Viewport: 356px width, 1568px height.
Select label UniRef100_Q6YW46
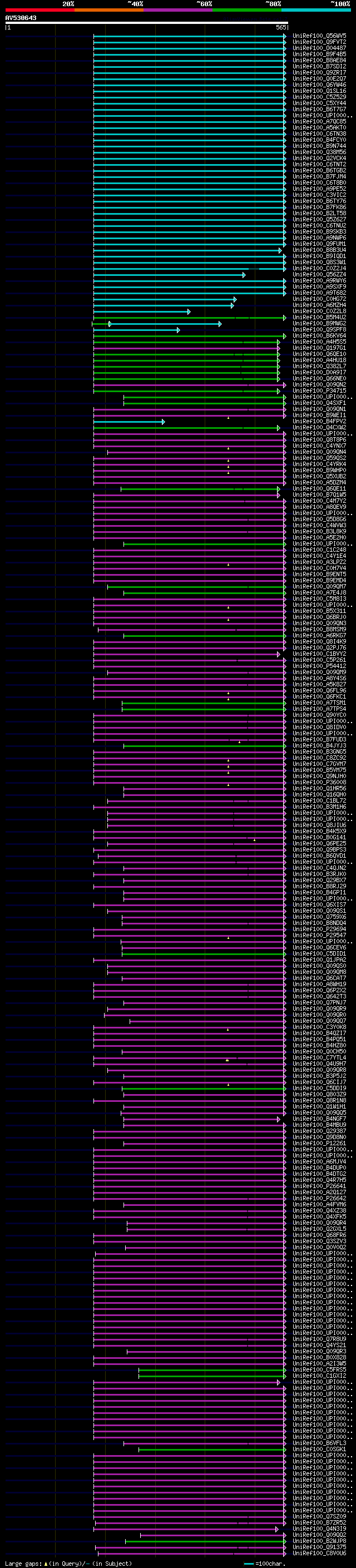tap(319, 85)
